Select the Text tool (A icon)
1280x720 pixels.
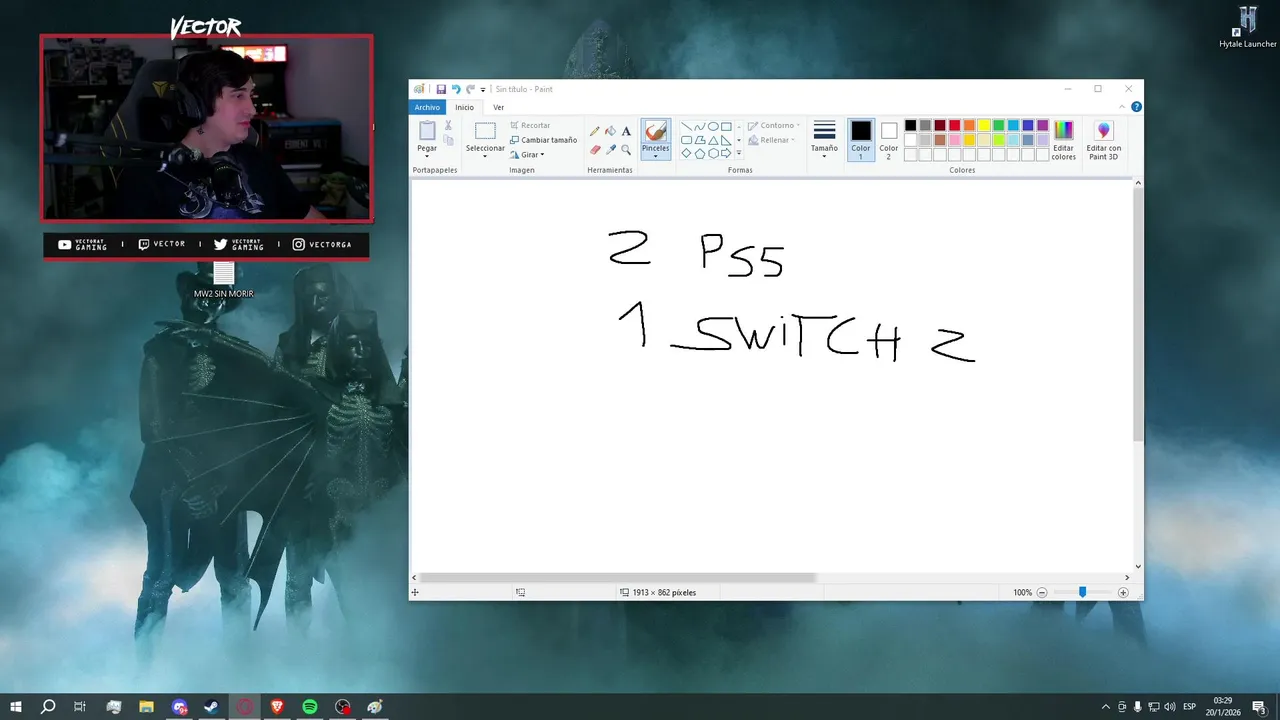[x=626, y=131]
